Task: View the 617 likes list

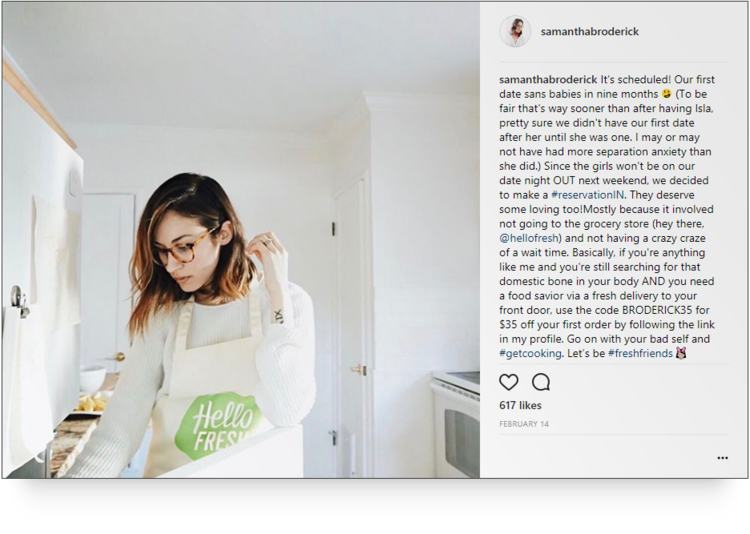Action: [520, 405]
